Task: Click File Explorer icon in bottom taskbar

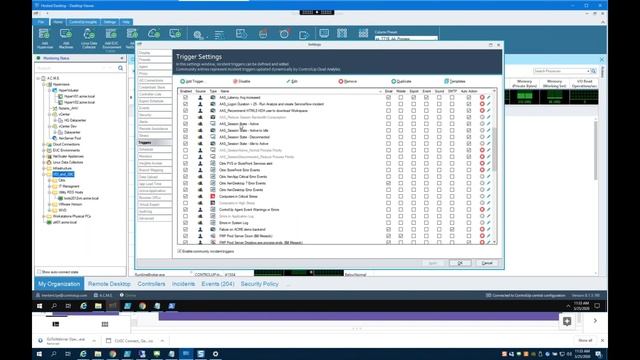Action: (x=98, y=354)
